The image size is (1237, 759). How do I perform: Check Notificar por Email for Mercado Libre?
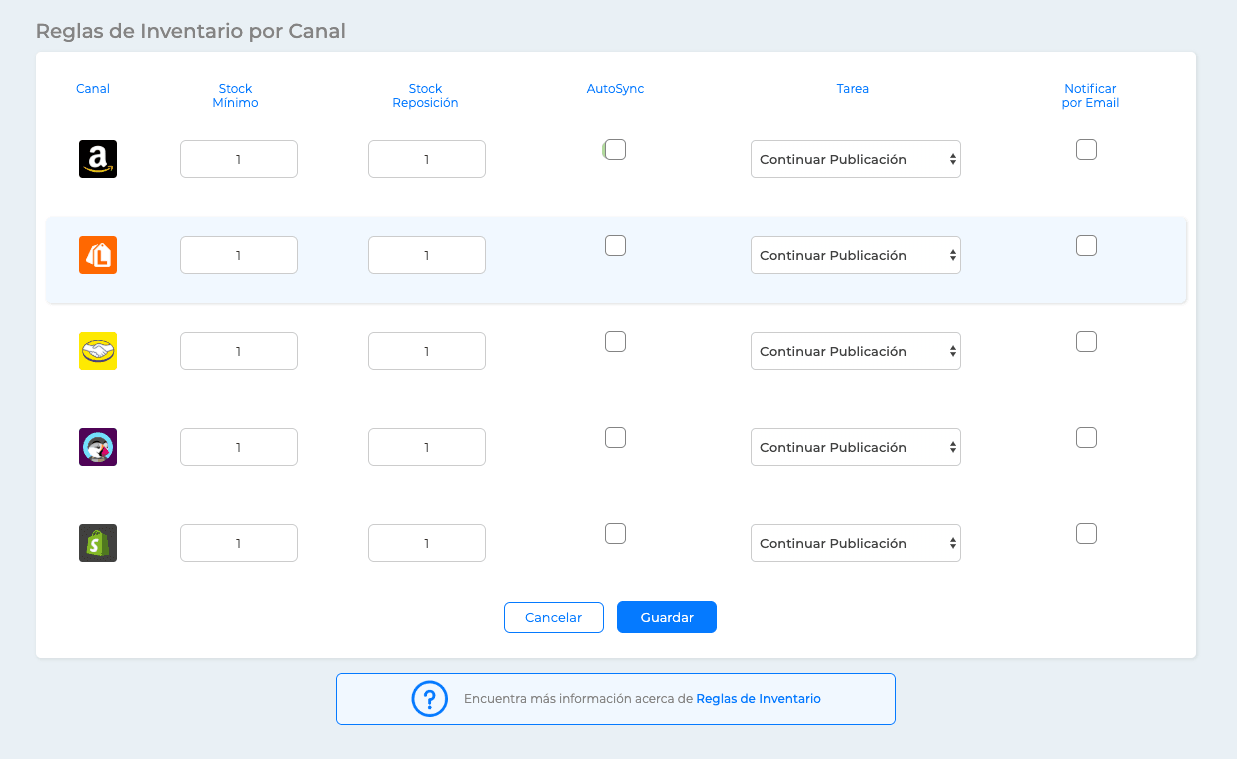(1087, 342)
